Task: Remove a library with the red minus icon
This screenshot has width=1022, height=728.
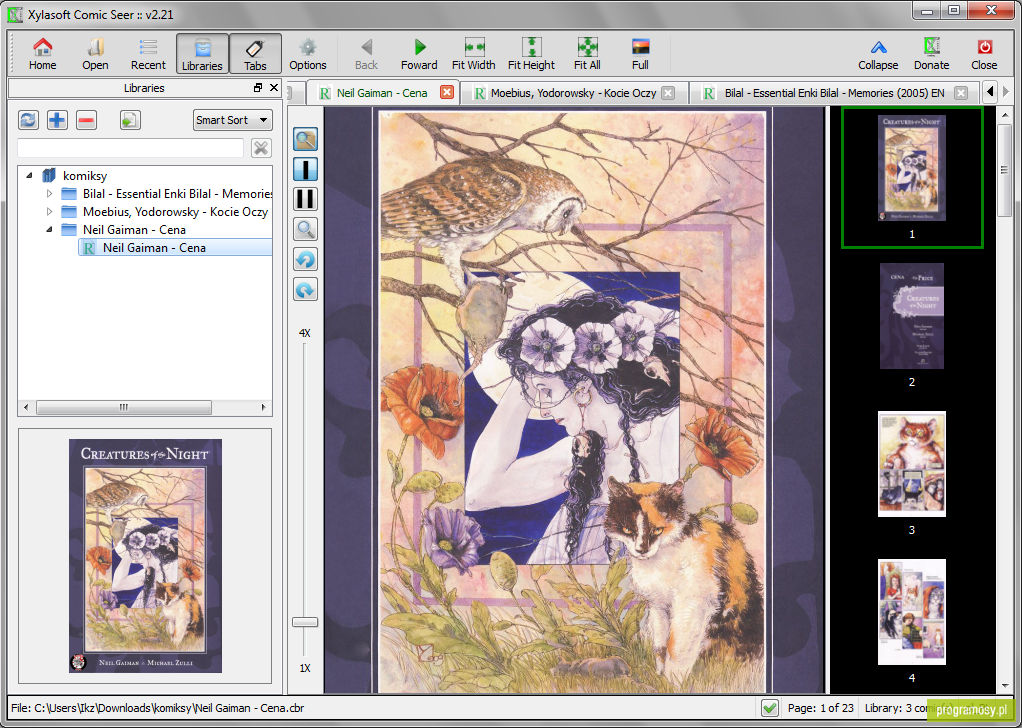Action: (x=87, y=120)
